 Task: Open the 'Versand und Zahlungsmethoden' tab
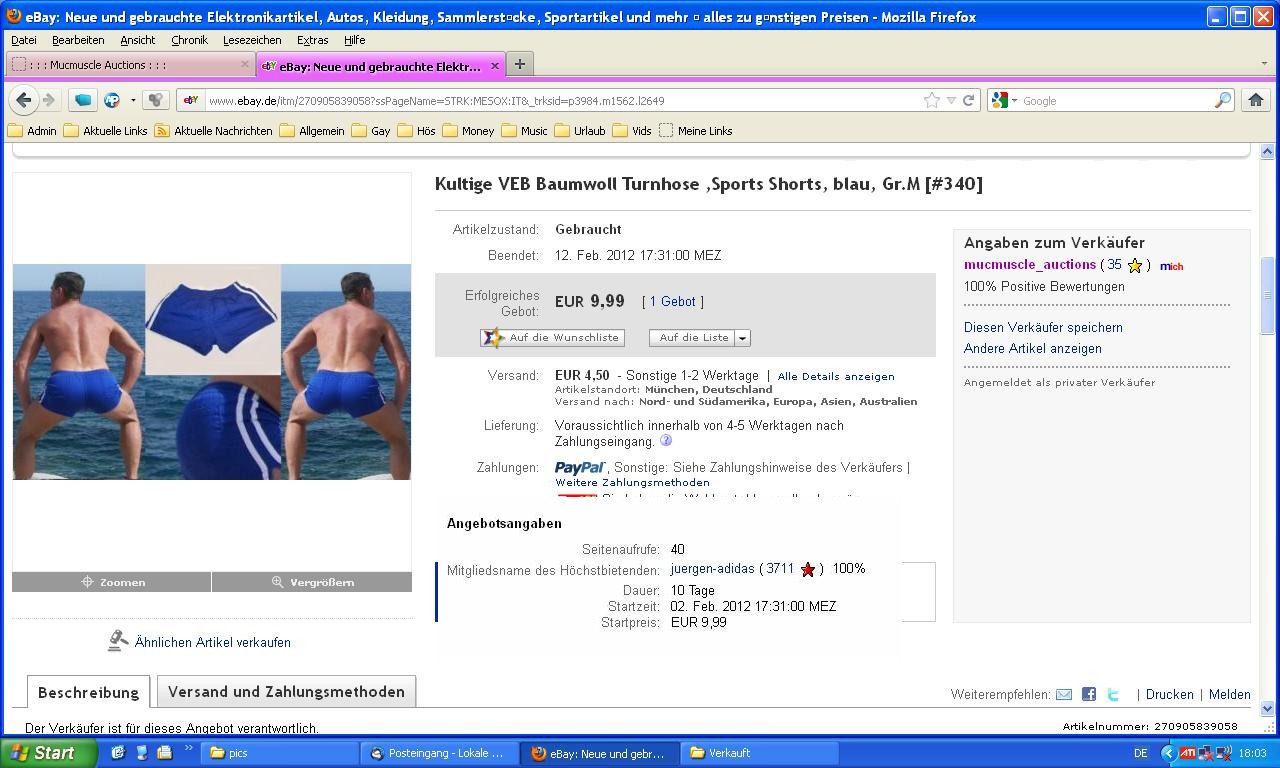tap(286, 692)
